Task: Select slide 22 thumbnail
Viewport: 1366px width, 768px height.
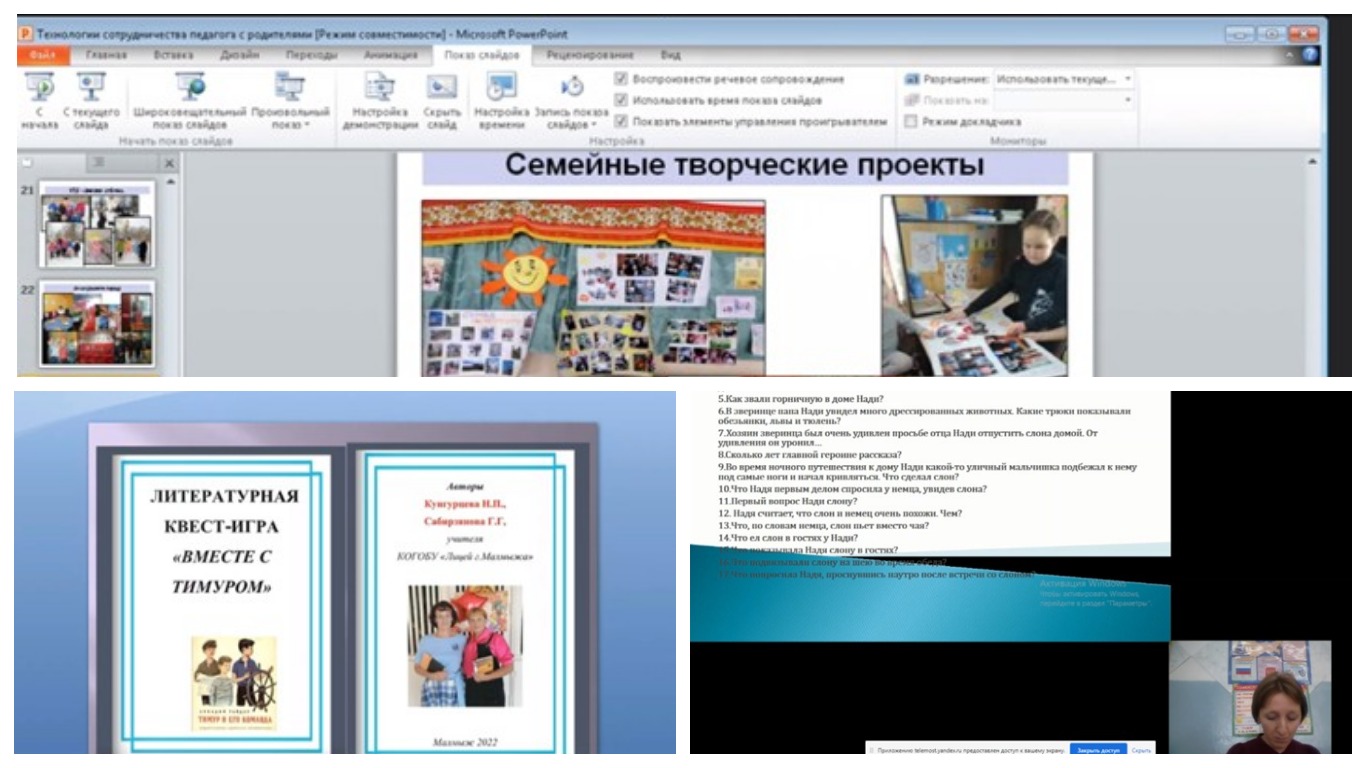Action: tap(96, 323)
